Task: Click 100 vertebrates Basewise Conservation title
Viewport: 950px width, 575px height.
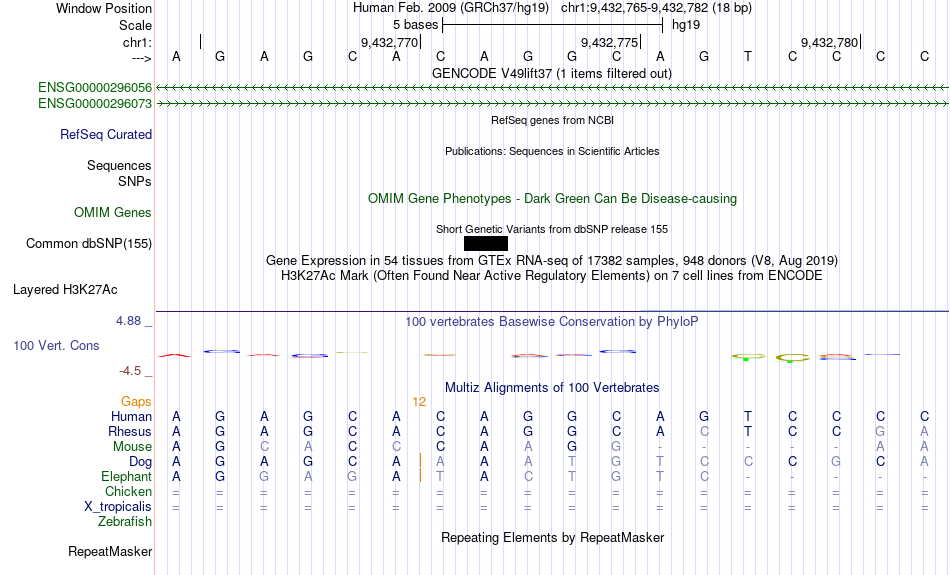Action: (x=552, y=322)
